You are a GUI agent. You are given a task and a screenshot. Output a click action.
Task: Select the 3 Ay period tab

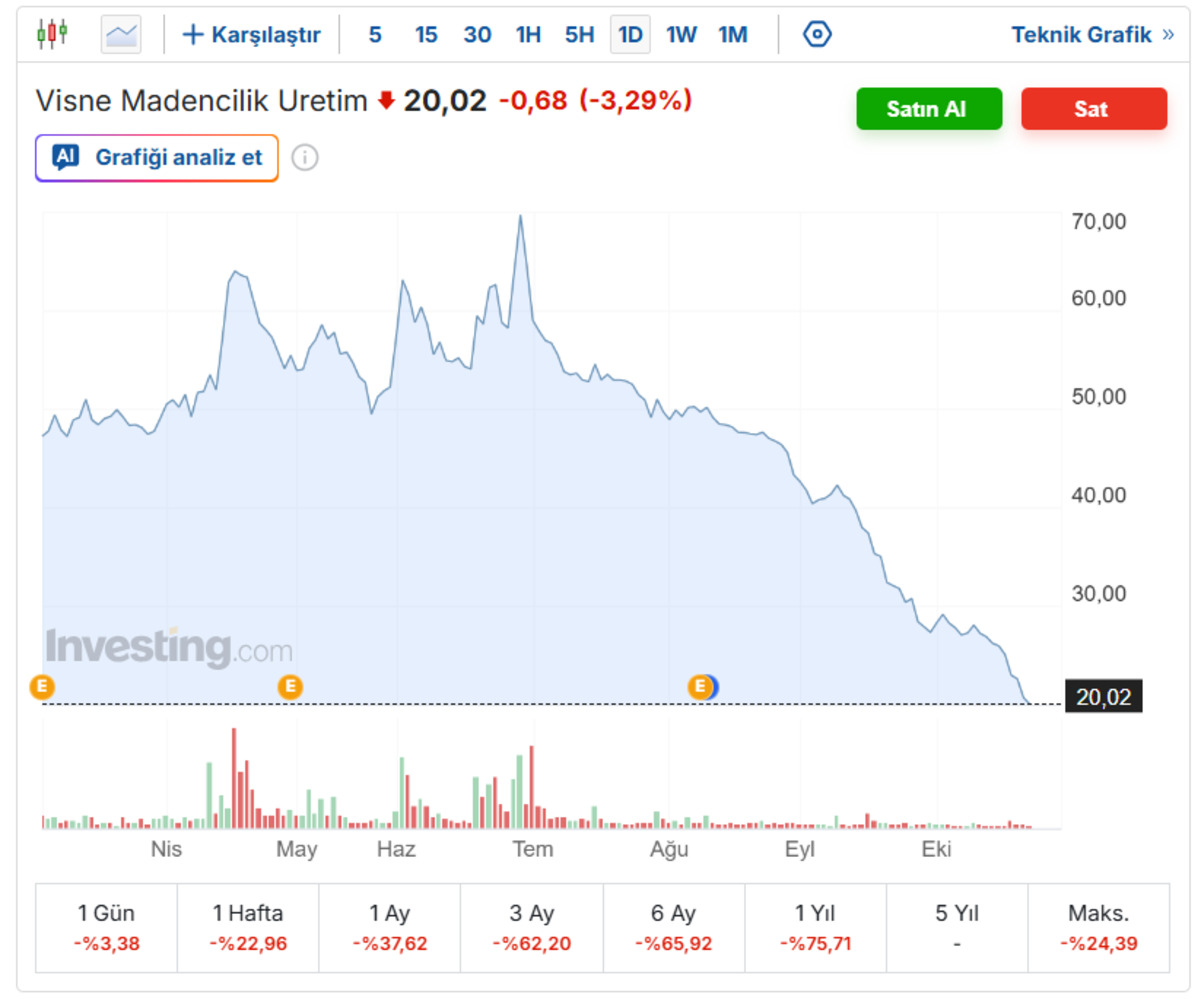tap(531, 927)
